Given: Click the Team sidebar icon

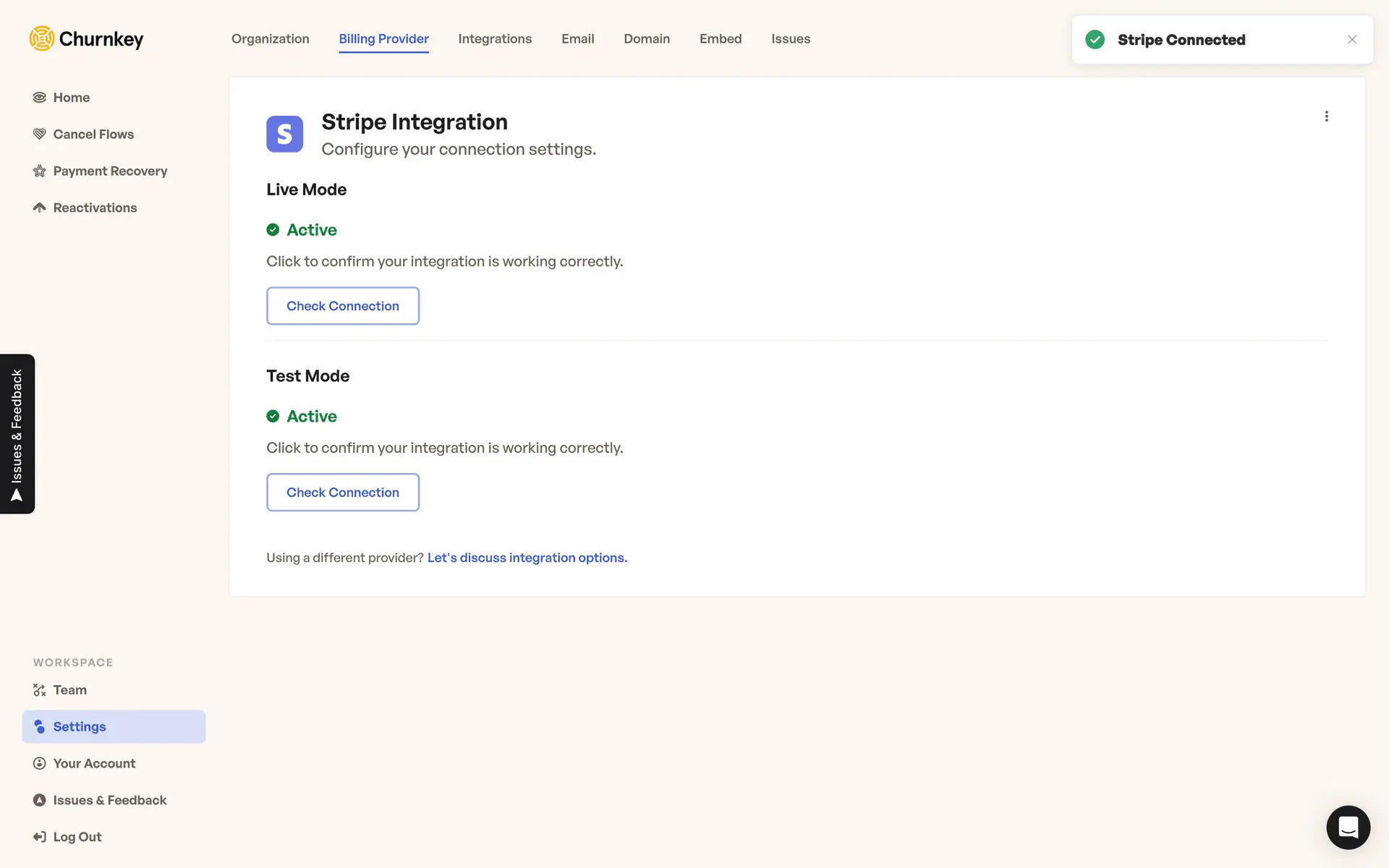Looking at the screenshot, I should click(40, 690).
